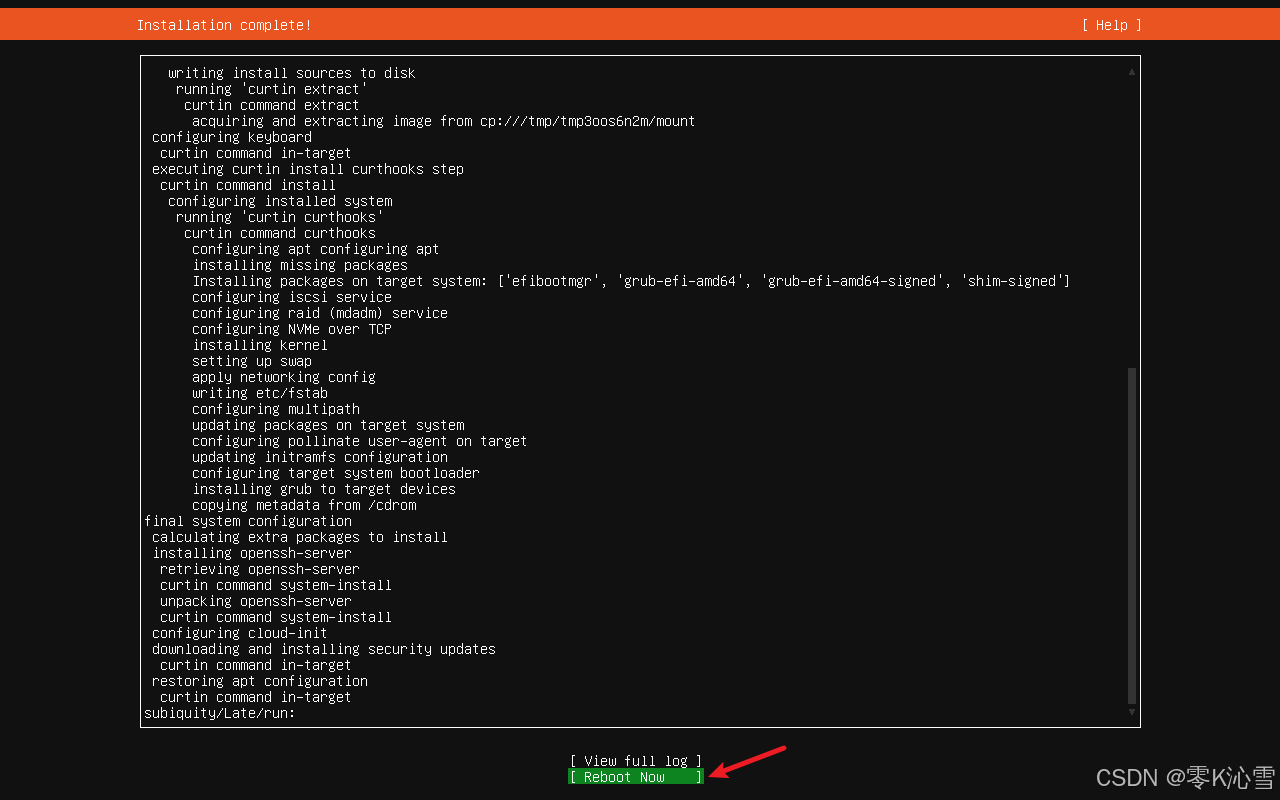Select 'configuring raid (mdadm) service' line
The height and width of the screenshot is (800, 1280).
(320, 313)
